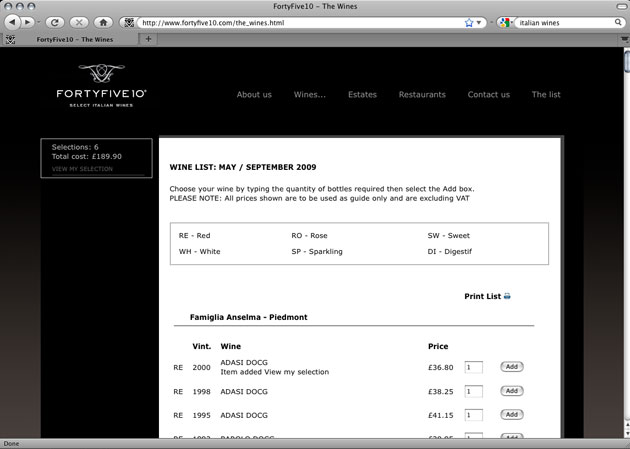Image resolution: width=630 pixels, height=449 pixels.
Task: Click the £38.25 price
Action: point(440,392)
